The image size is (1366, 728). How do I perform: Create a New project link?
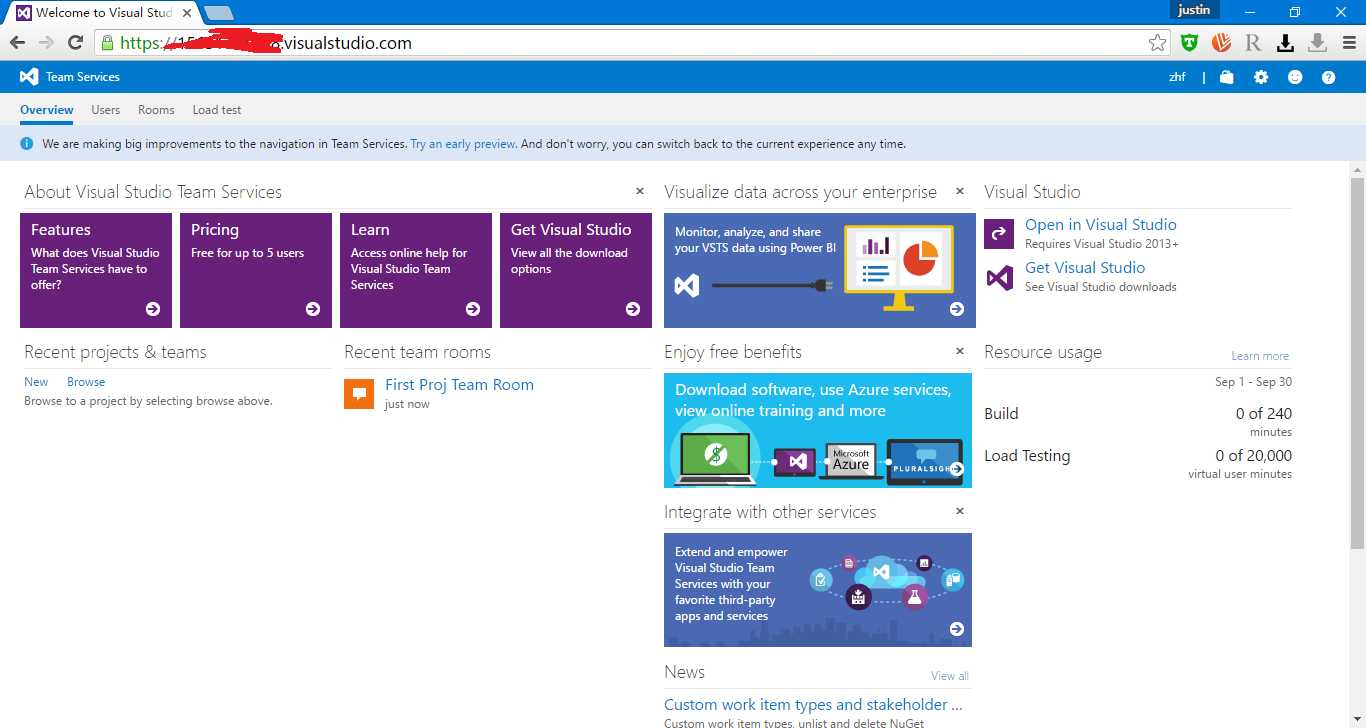click(36, 382)
